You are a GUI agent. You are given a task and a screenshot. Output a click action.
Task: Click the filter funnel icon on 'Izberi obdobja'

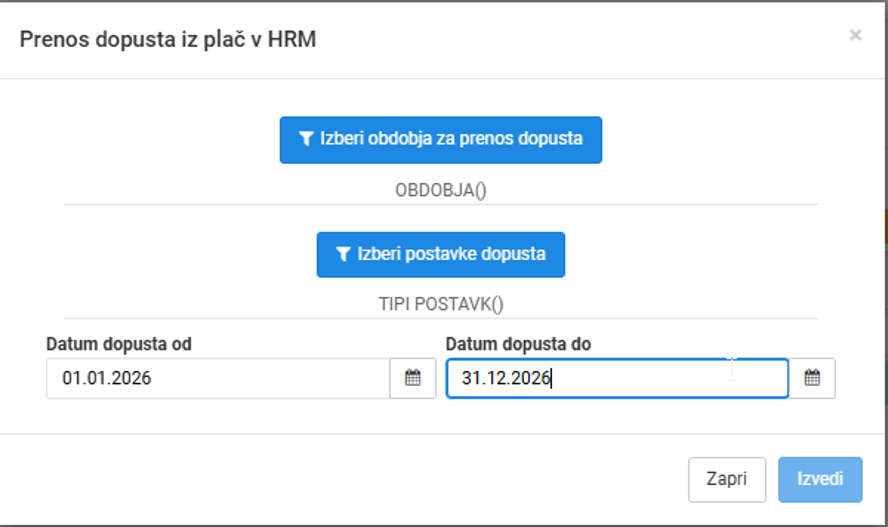tap(306, 139)
